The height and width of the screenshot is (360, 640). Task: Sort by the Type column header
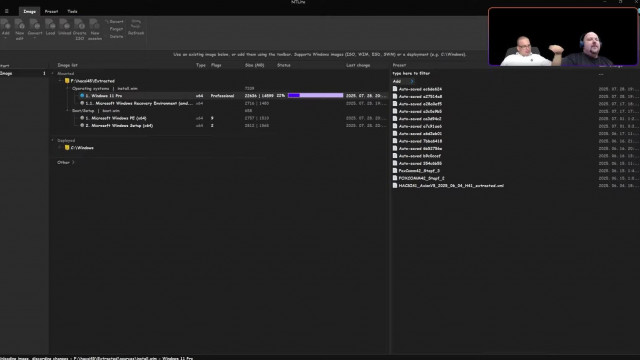pos(201,65)
